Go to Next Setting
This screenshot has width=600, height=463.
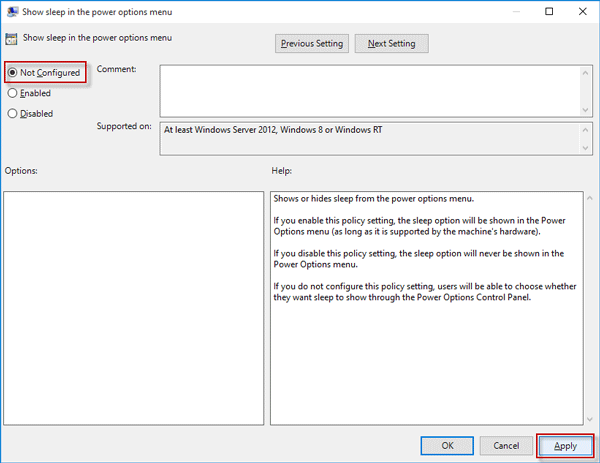(x=391, y=44)
